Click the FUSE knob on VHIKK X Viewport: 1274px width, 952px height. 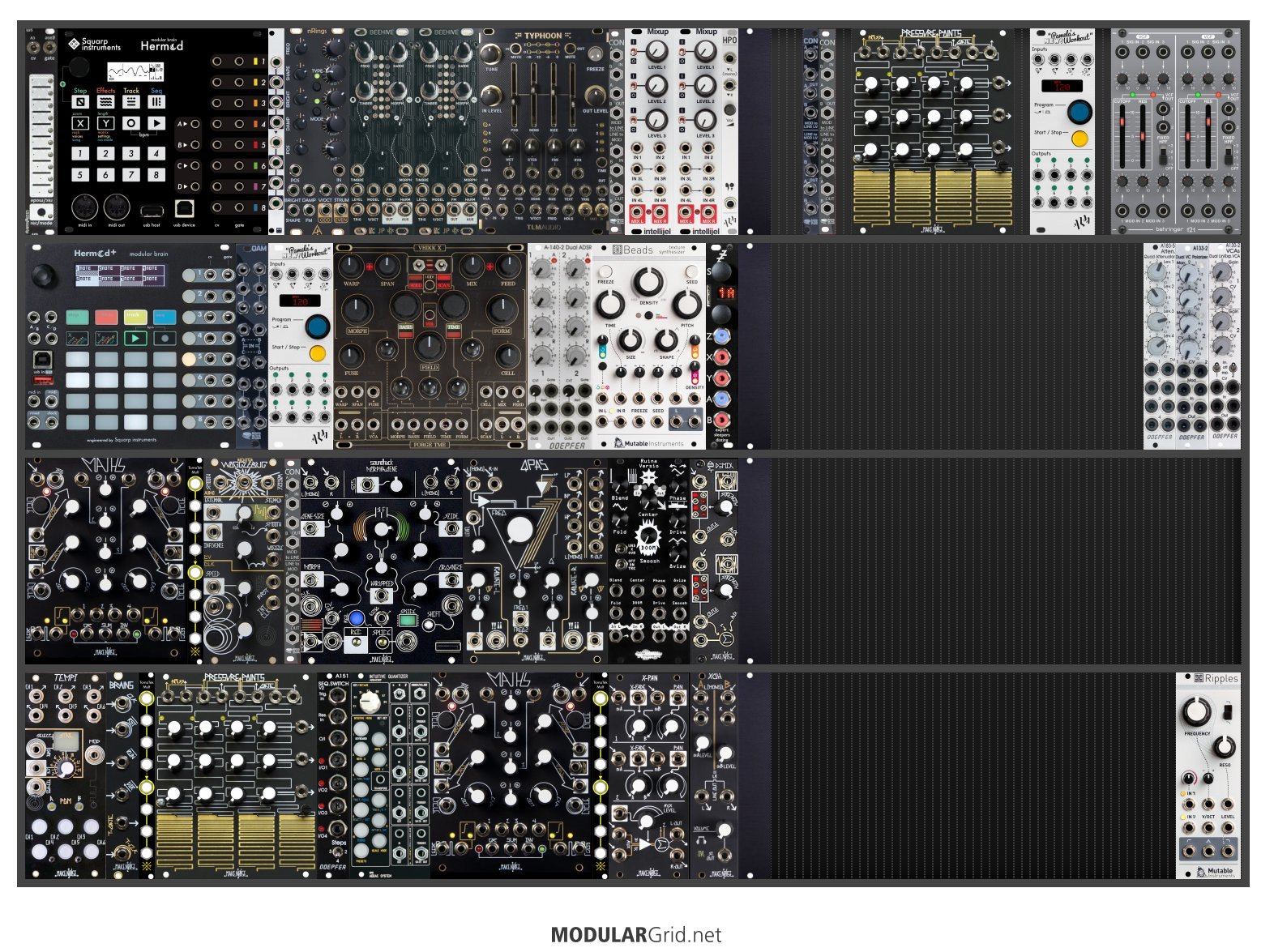coord(351,355)
